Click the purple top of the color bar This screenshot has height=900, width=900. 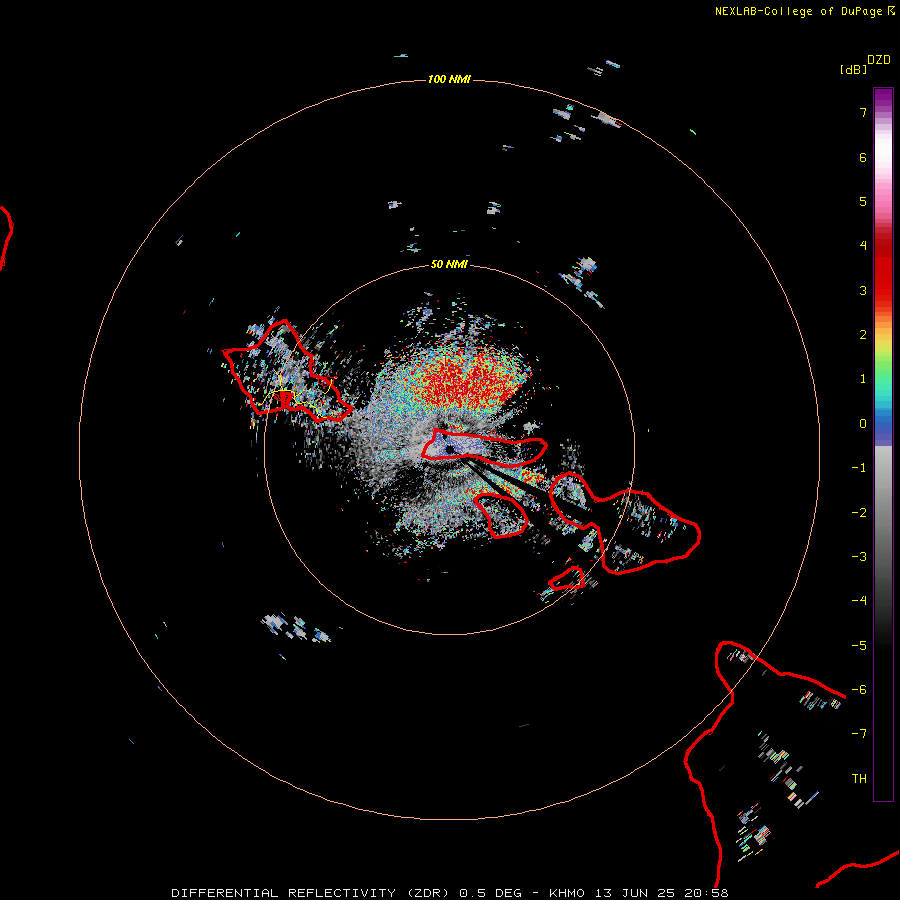click(883, 98)
